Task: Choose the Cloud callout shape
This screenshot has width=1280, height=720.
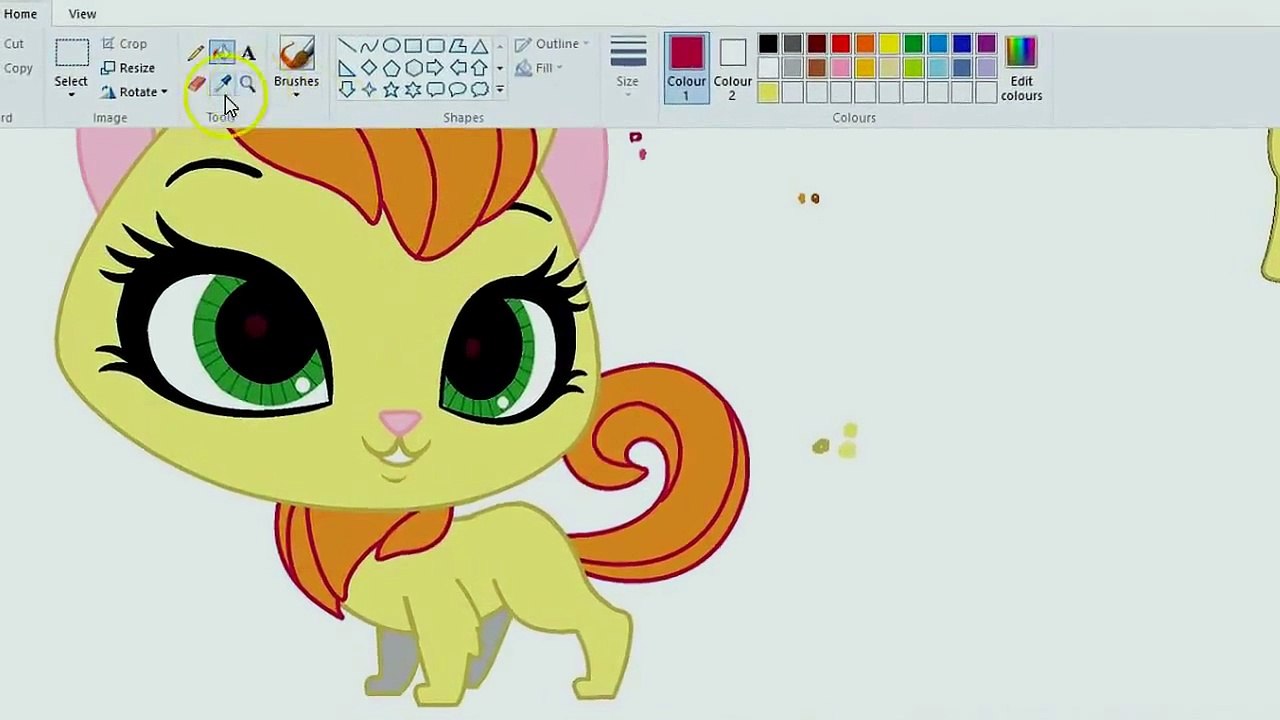Action: click(479, 90)
